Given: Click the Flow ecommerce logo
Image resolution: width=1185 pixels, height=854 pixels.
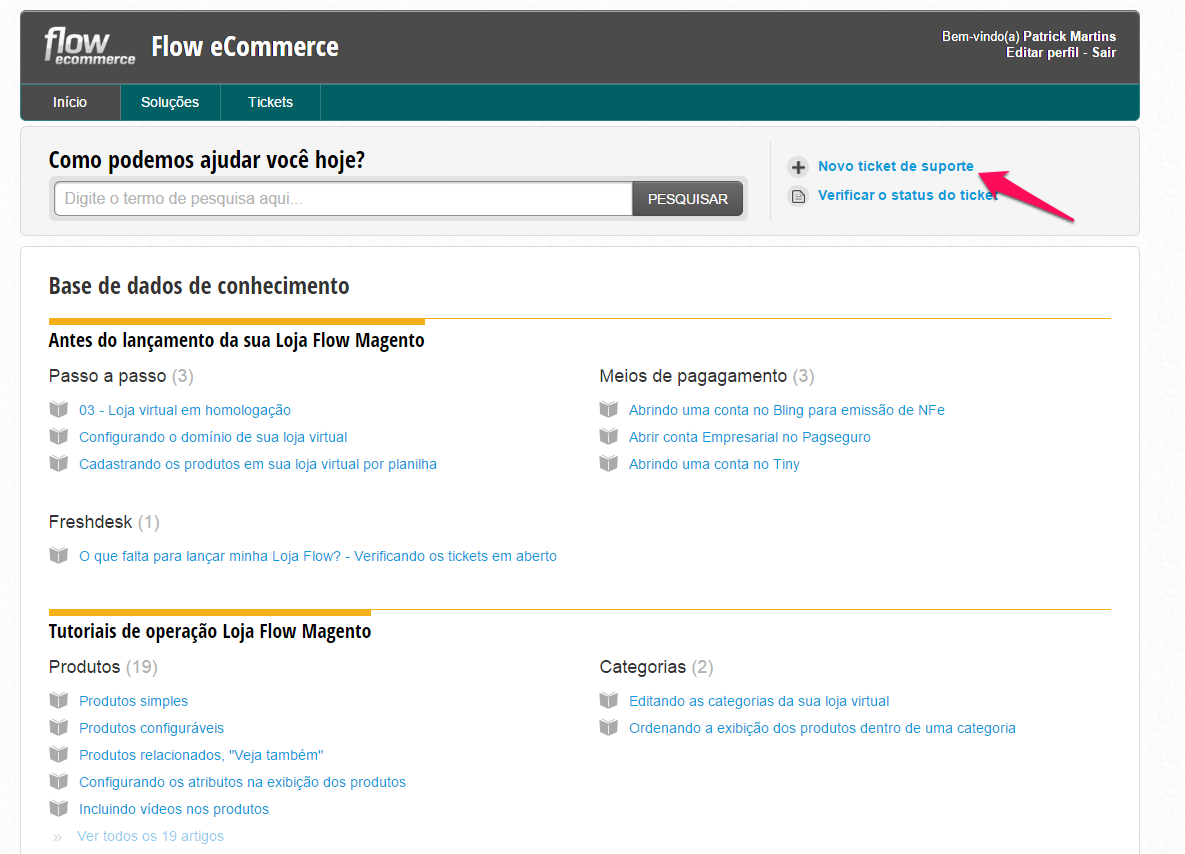Looking at the screenshot, I should pyautogui.click(x=89, y=46).
